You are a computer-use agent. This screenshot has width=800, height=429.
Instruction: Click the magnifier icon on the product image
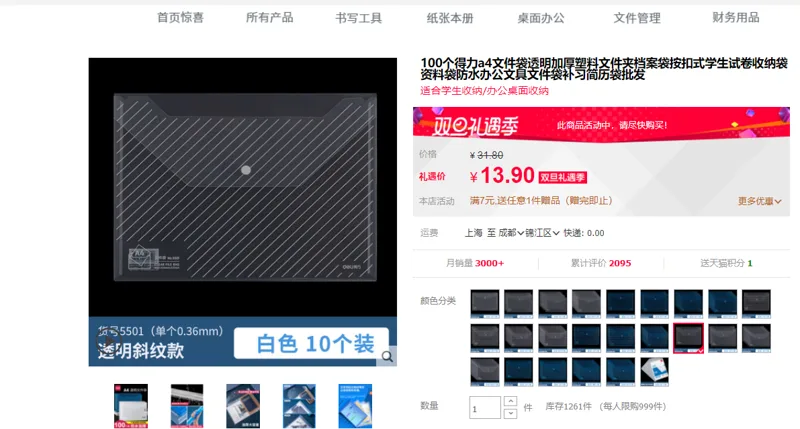[x=387, y=356]
